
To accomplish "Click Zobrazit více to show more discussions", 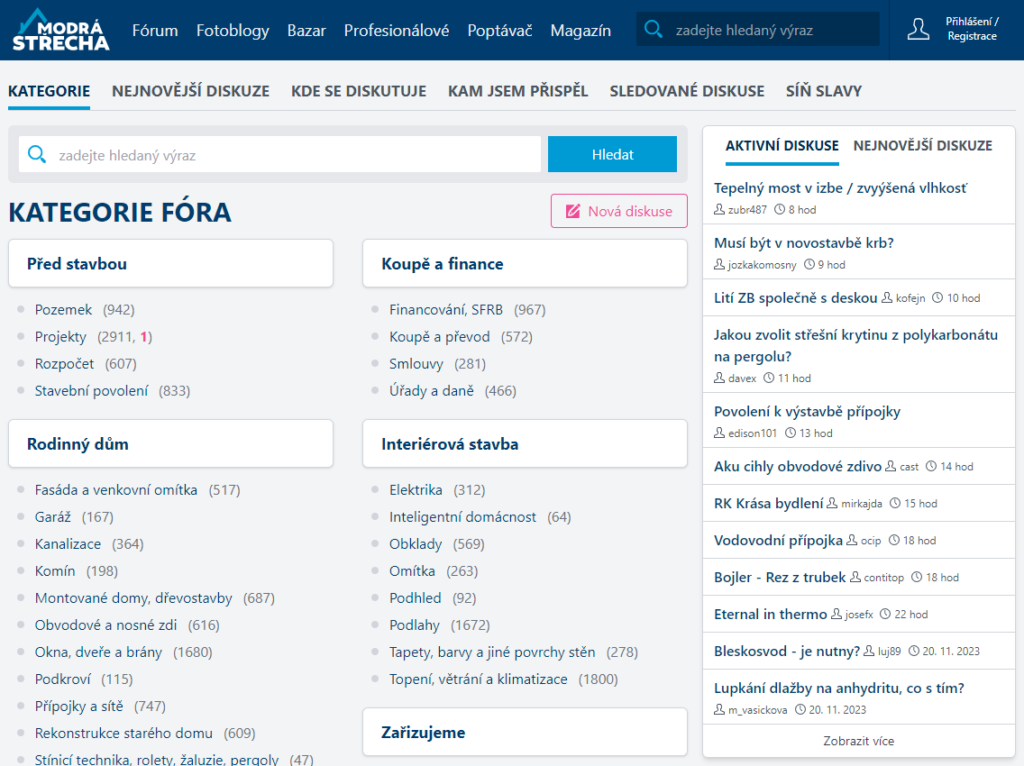I will 858,741.
